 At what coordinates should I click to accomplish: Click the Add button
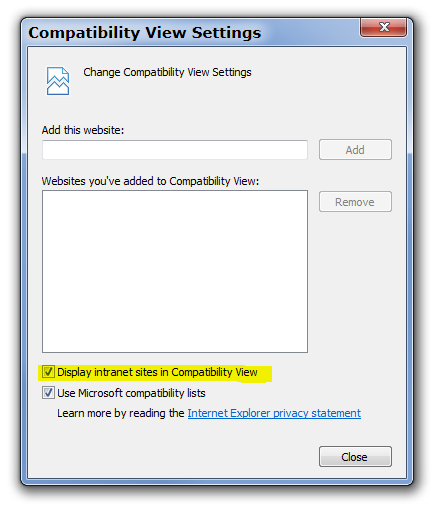coord(355,150)
